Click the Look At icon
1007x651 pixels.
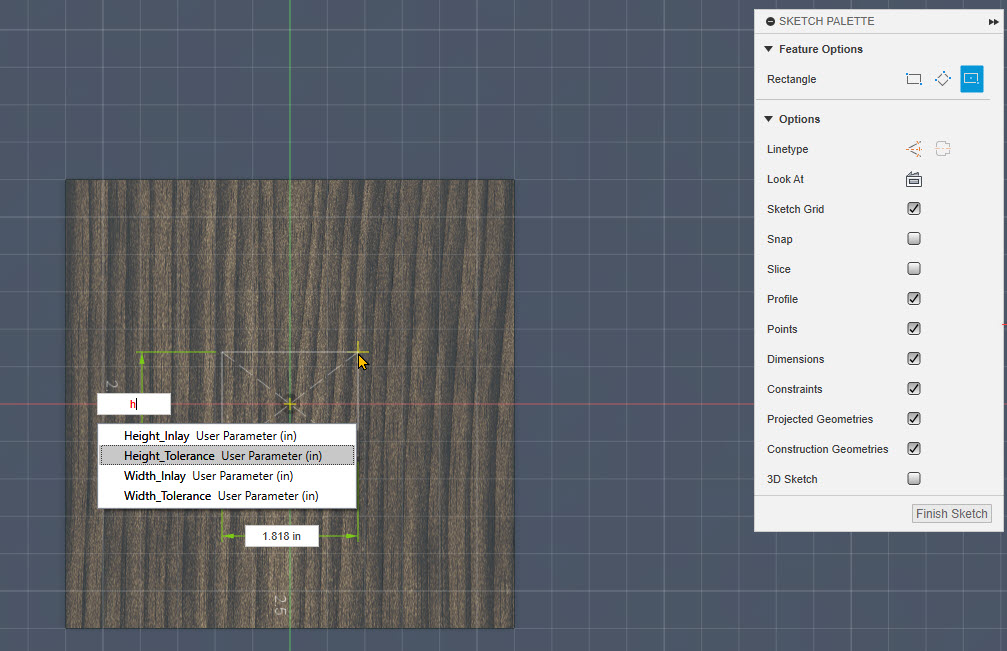tap(914, 179)
